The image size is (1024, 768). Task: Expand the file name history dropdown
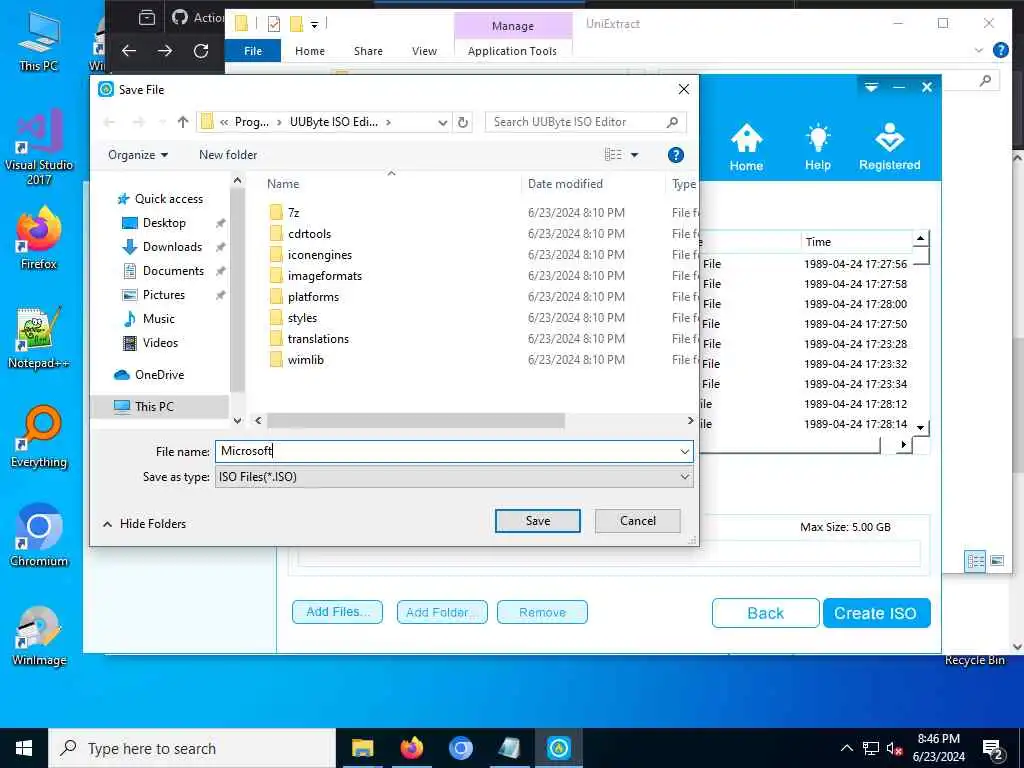pos(684,451)
